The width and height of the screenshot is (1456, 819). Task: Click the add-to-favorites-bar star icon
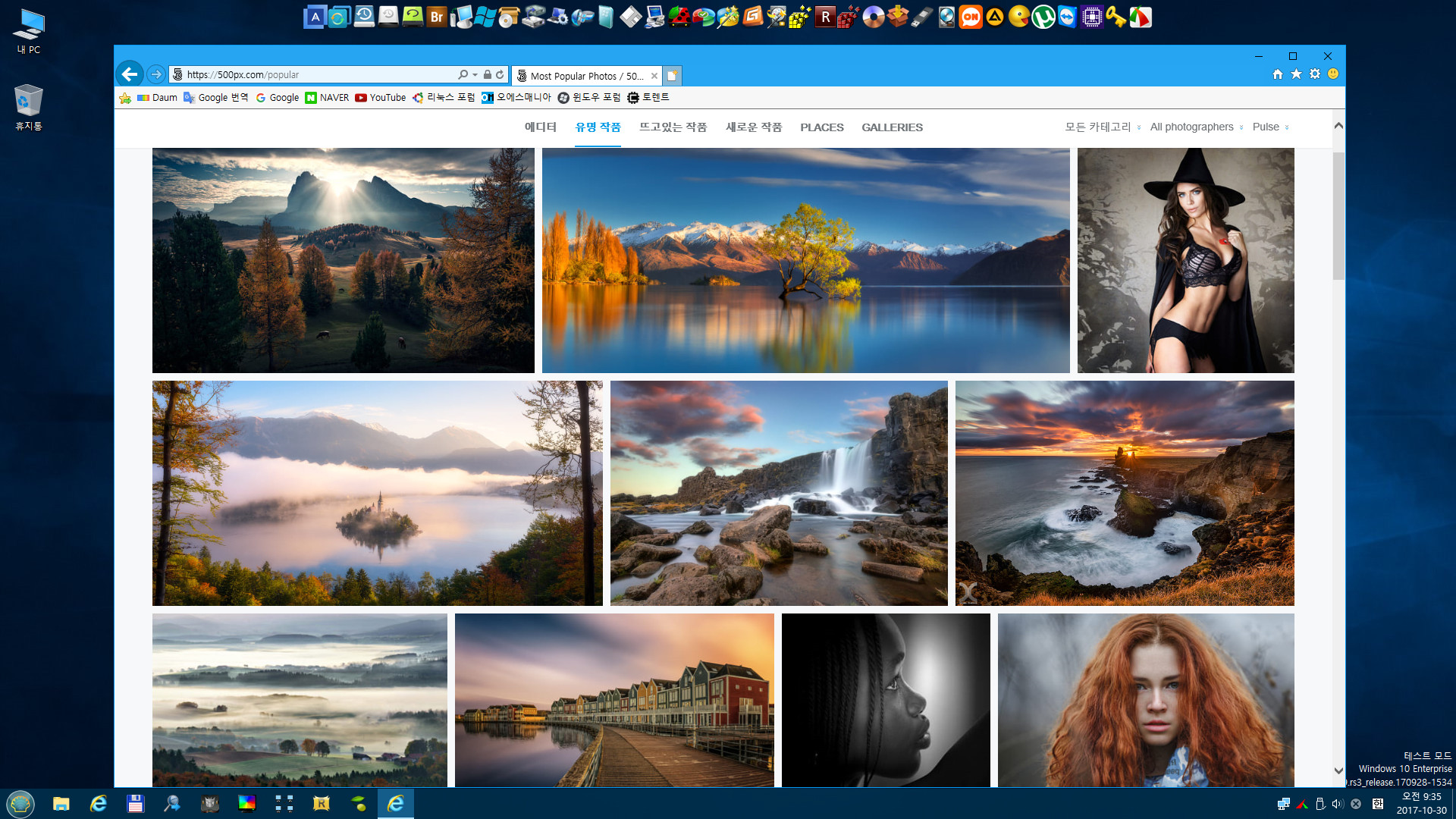[125, 98]
